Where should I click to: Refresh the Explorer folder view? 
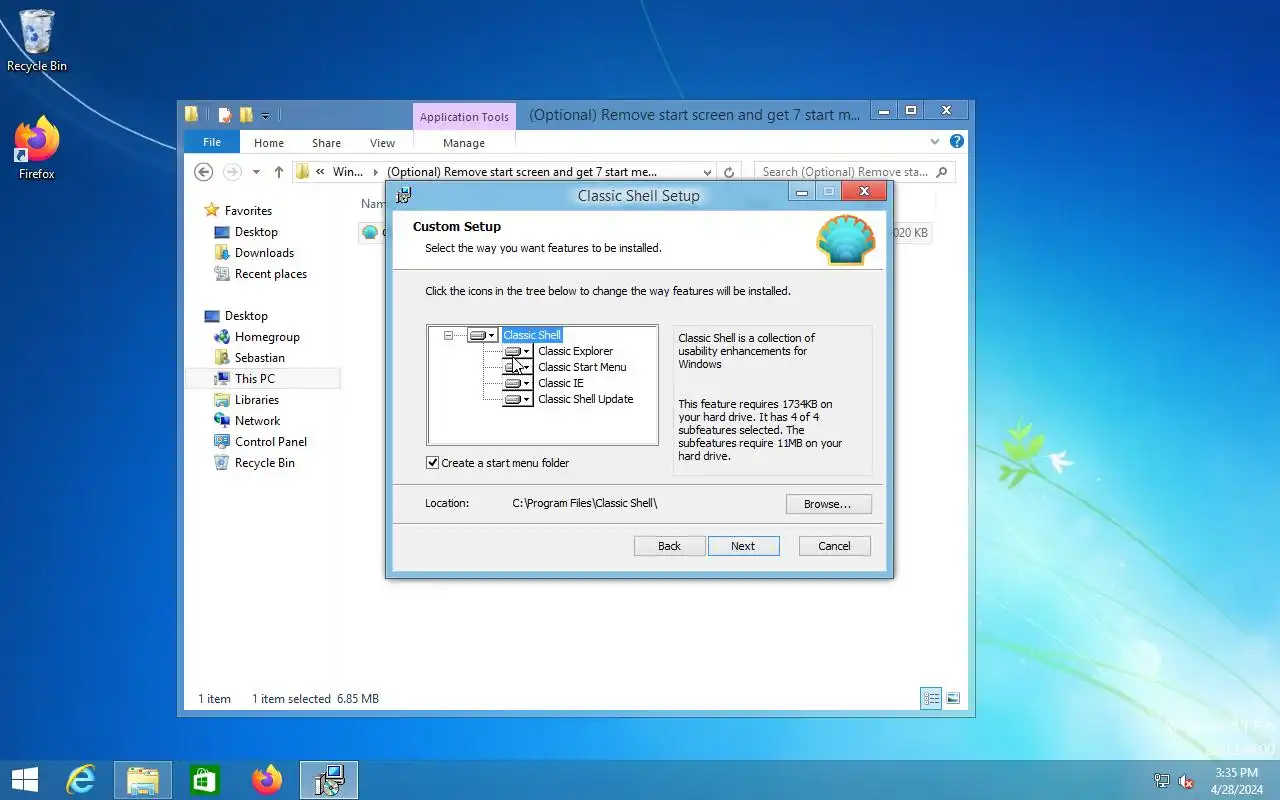(x=729, y=172)
